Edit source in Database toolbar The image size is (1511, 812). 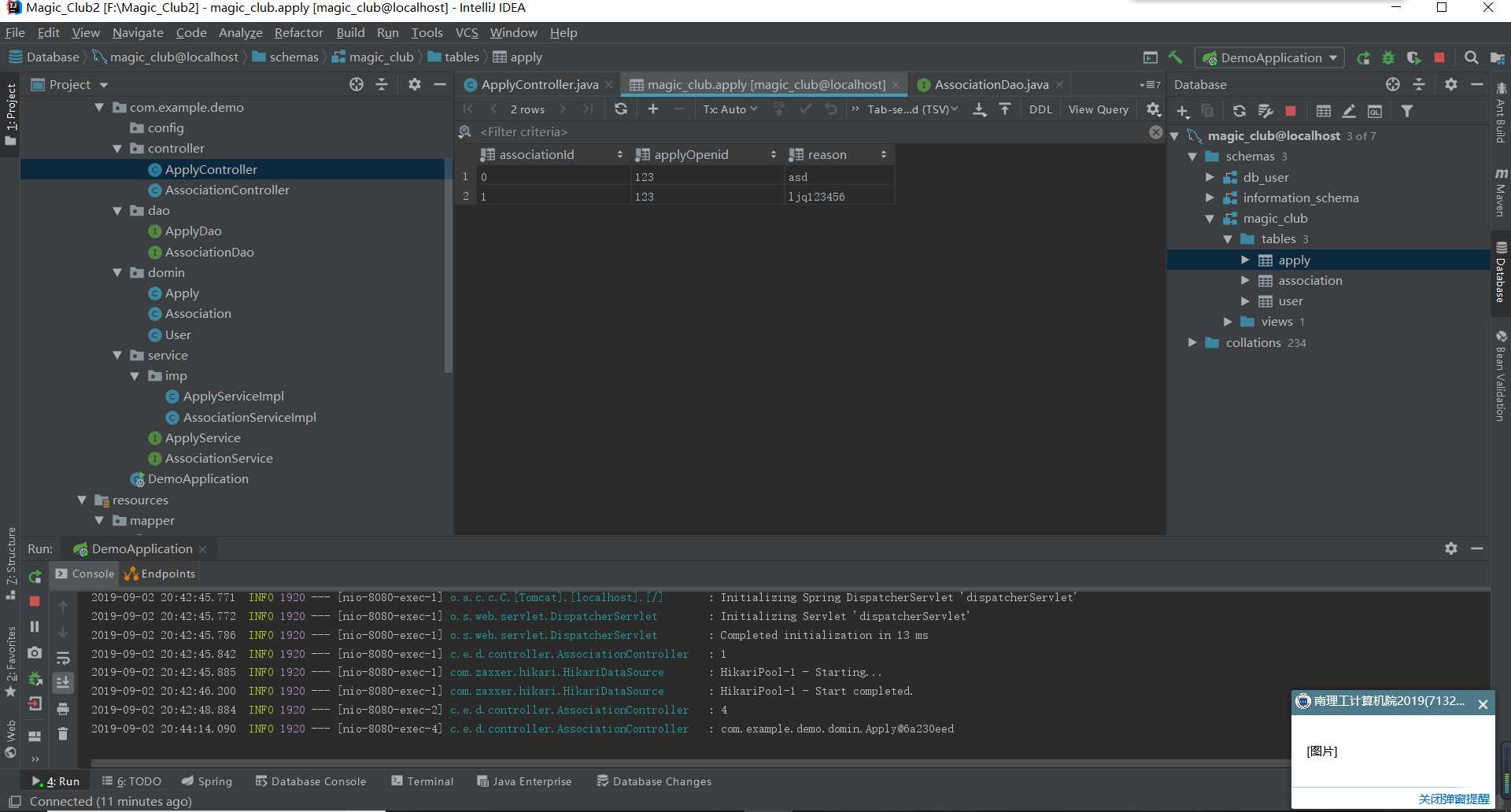(x=1349, y=111)
